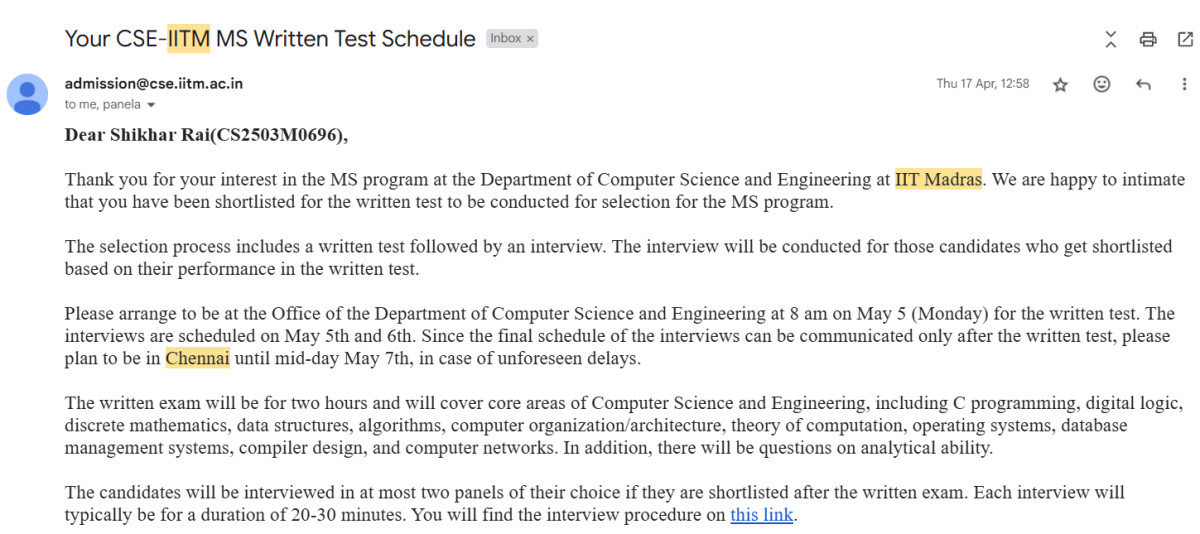Add an emoji reaction to the email
Screen dimensions: 1200x534
[x=1102, y=84]
